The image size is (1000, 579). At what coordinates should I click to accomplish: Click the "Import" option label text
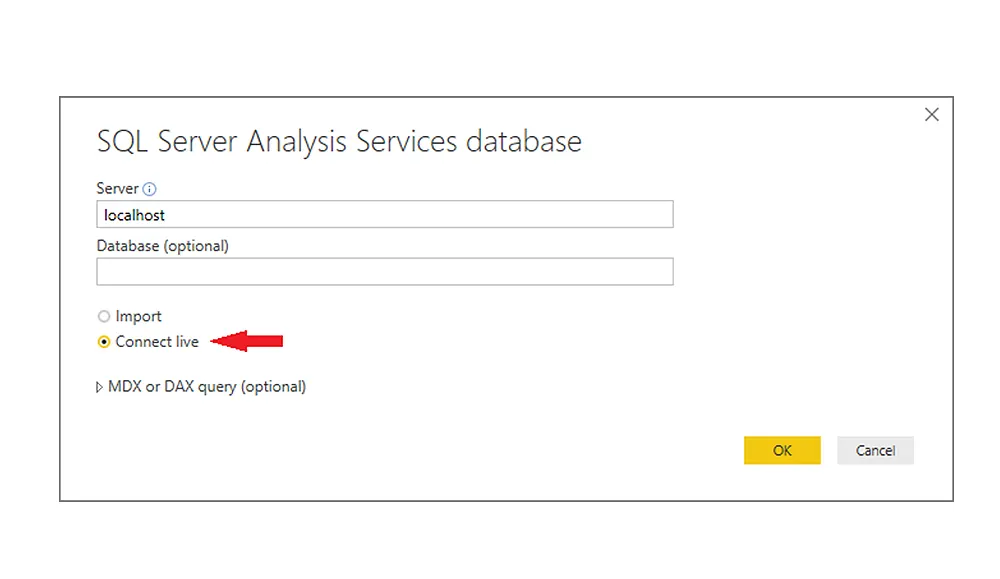point(138,317)
